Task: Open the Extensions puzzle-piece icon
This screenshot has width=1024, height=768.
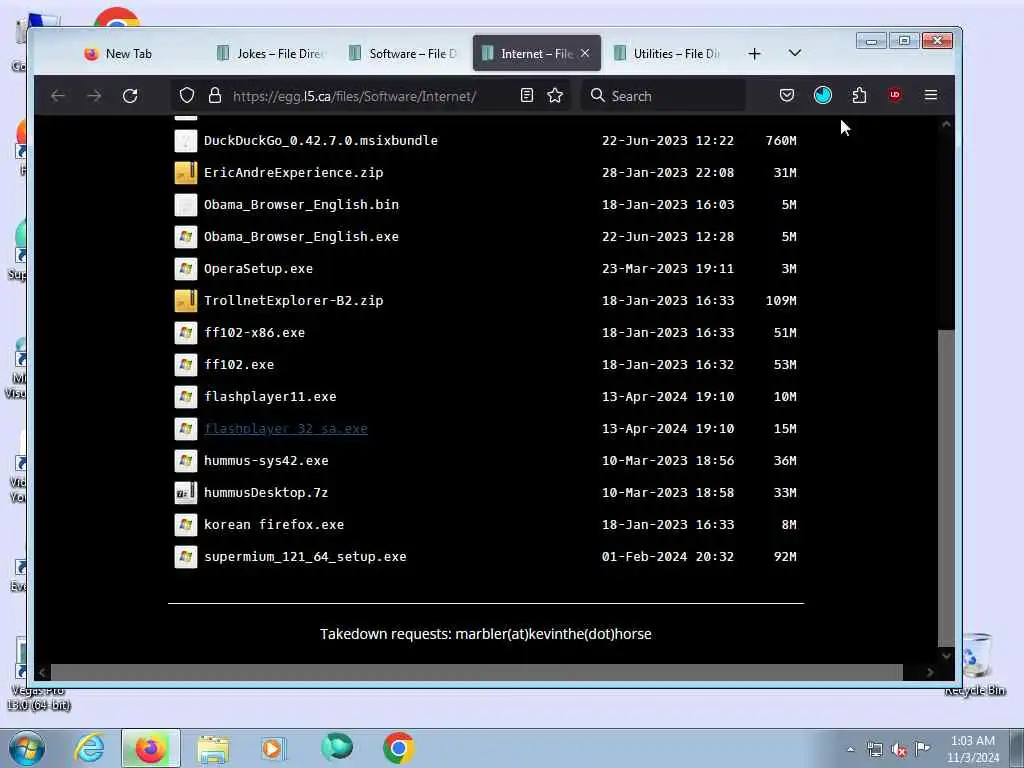Action: tap(859, 96)
